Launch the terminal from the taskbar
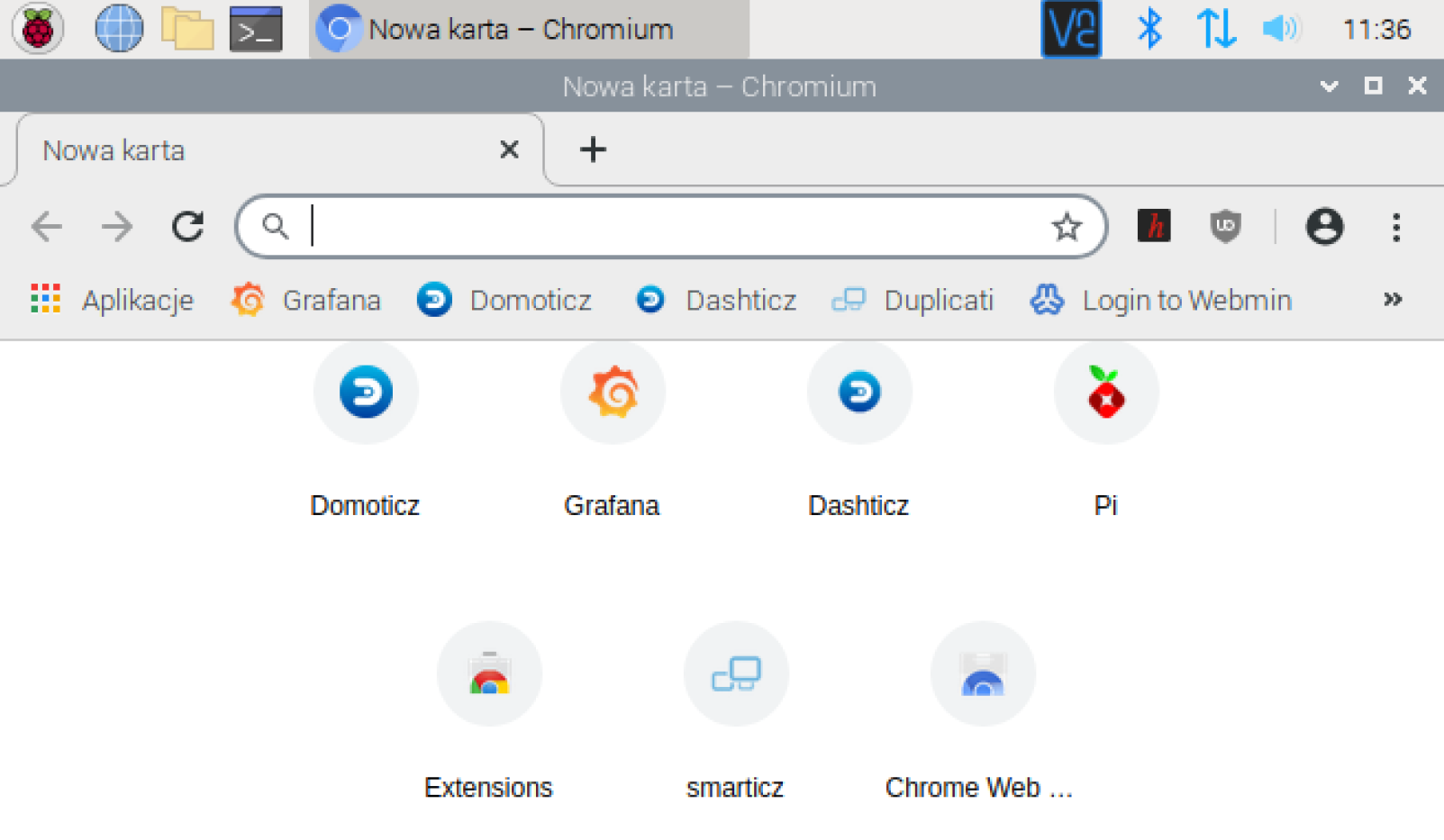The image size is (1444, 840). 256,29
